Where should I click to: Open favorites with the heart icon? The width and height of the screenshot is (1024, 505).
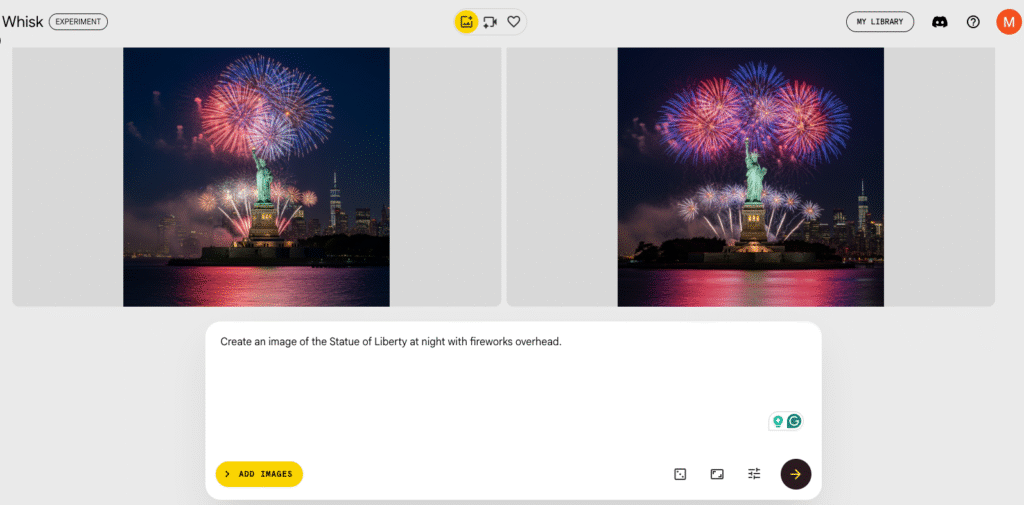513,22
